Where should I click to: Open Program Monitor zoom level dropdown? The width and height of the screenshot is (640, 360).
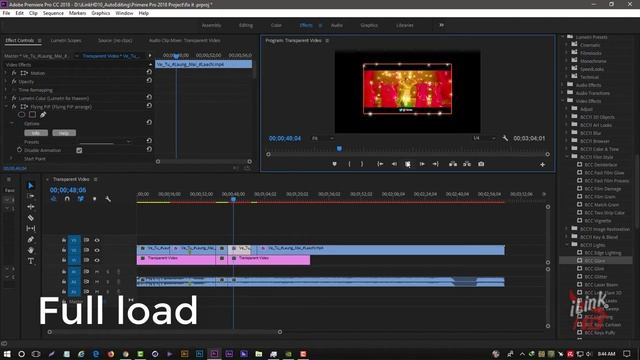click(323, 138)
